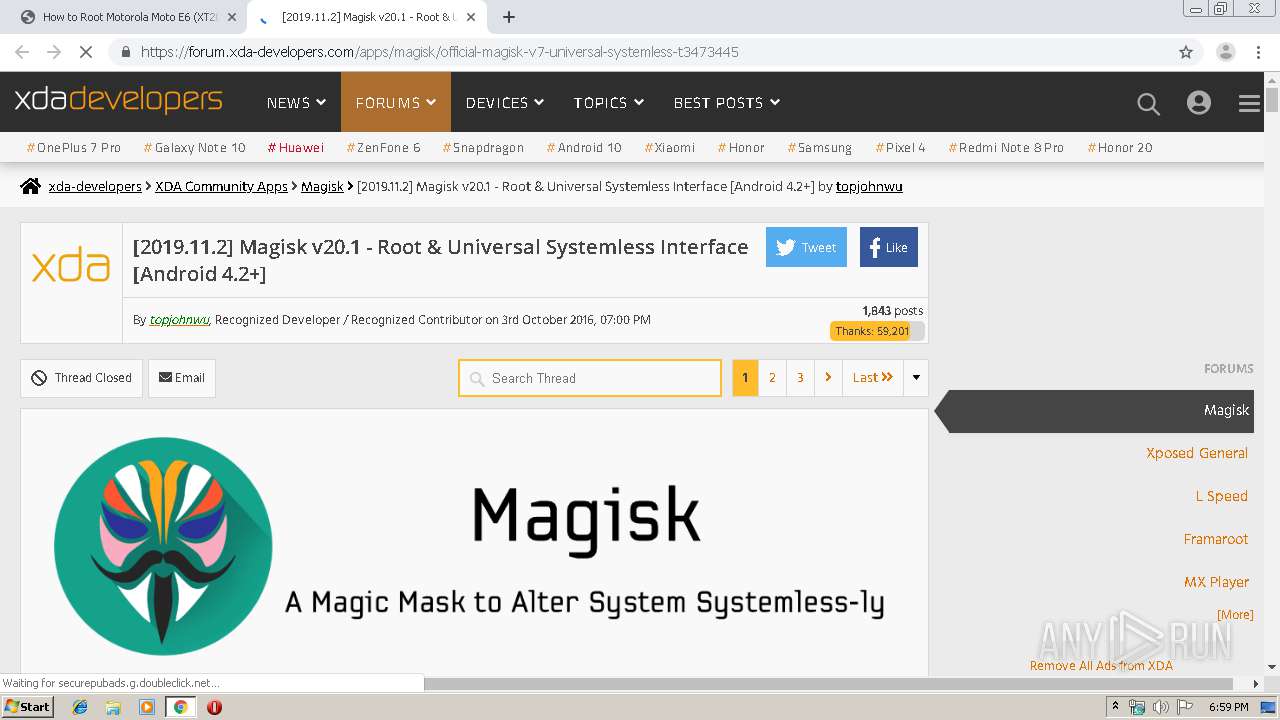1280x720 pixels.
Task: Open Chrome three-dot menu
Action: pos(1258,52)
